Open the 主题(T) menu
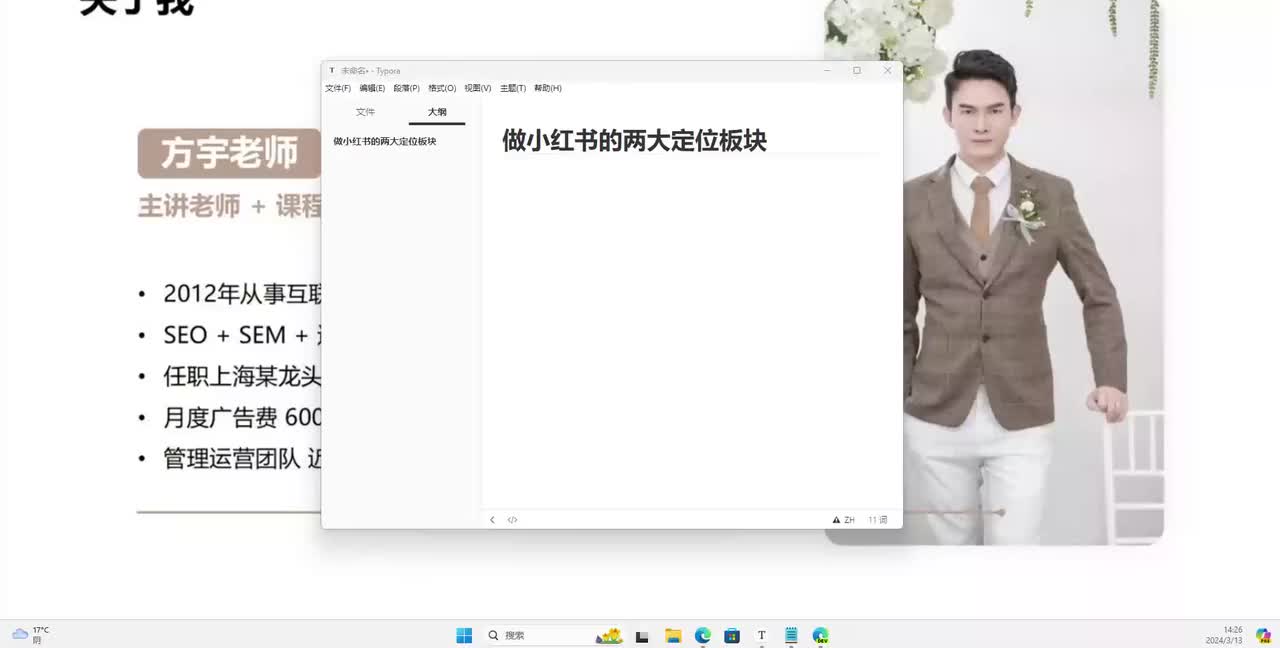1280x648 pixels. point(513,88)
